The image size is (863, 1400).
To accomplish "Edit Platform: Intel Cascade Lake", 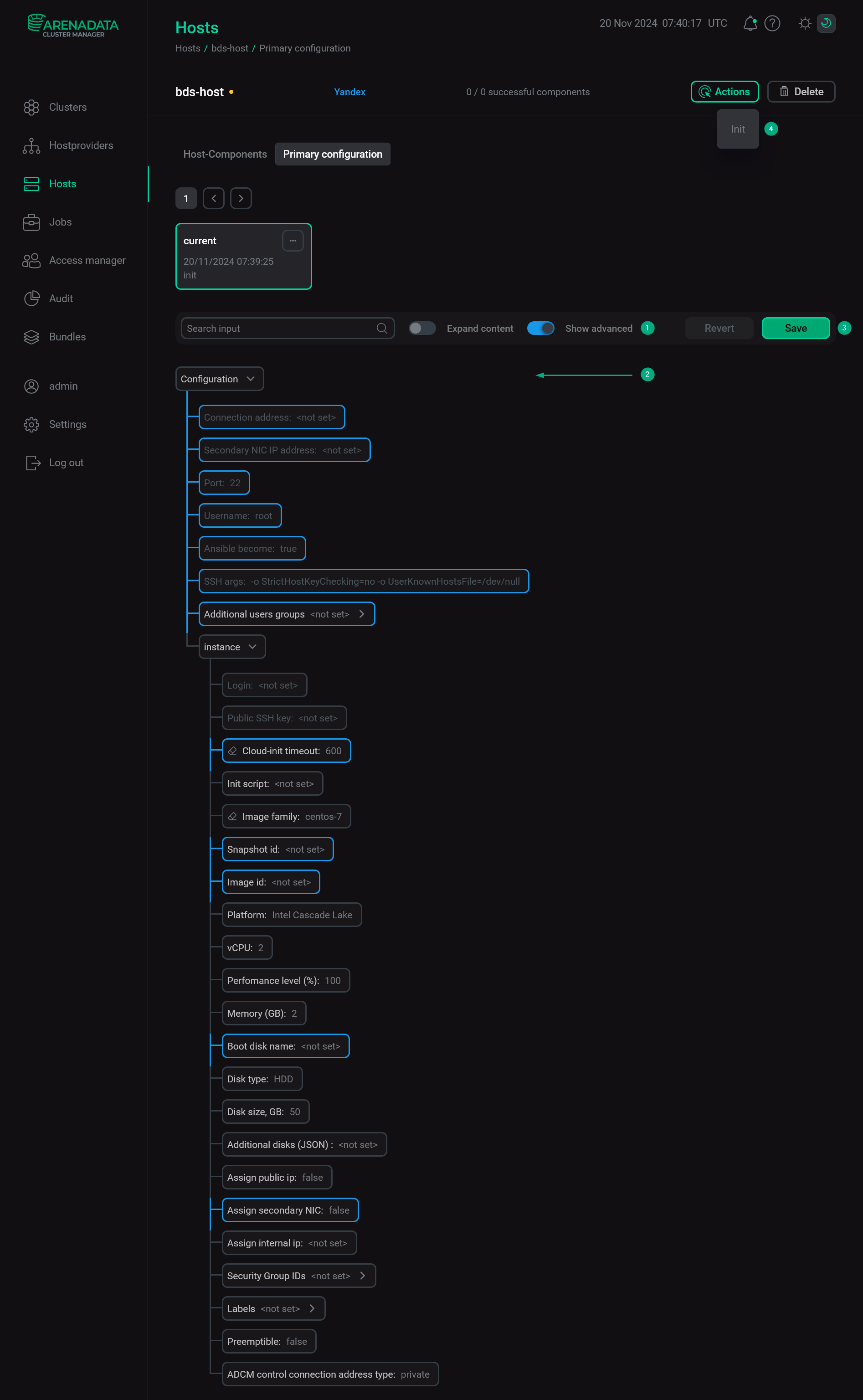I will tap(292, 915).
